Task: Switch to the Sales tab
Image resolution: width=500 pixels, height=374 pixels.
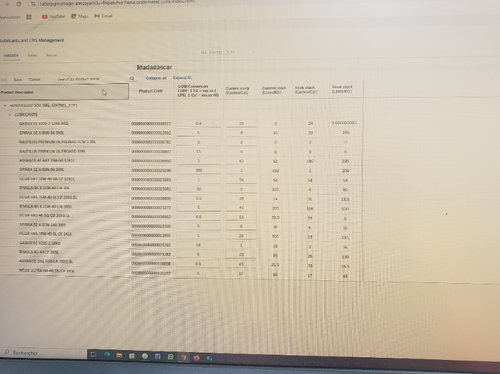Action: [x=32, y=55]
